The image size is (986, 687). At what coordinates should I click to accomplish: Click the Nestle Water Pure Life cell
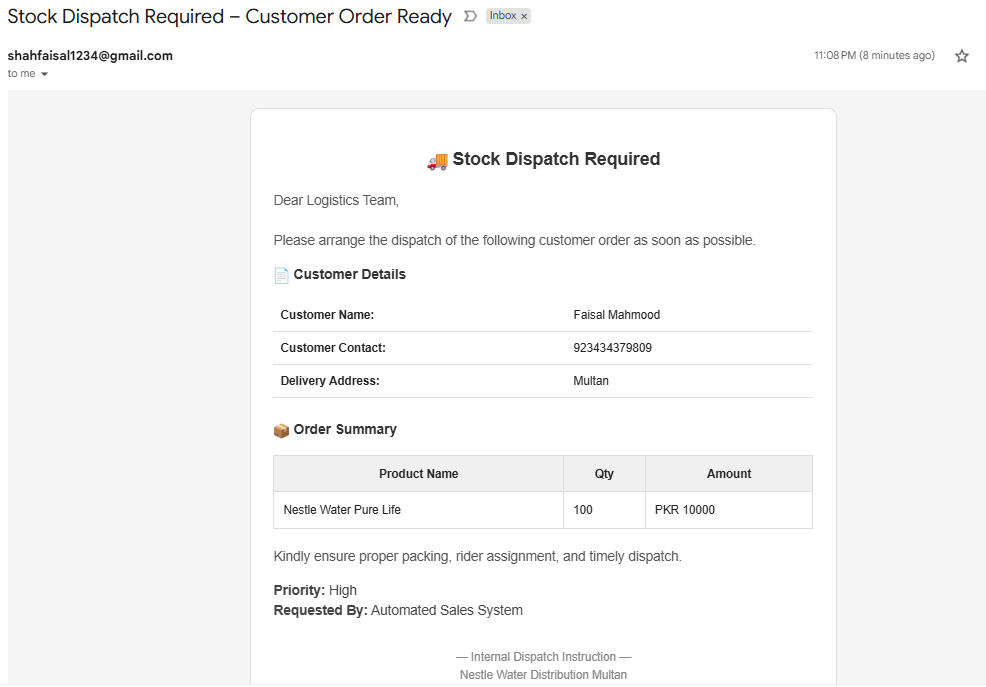[342, 510]
